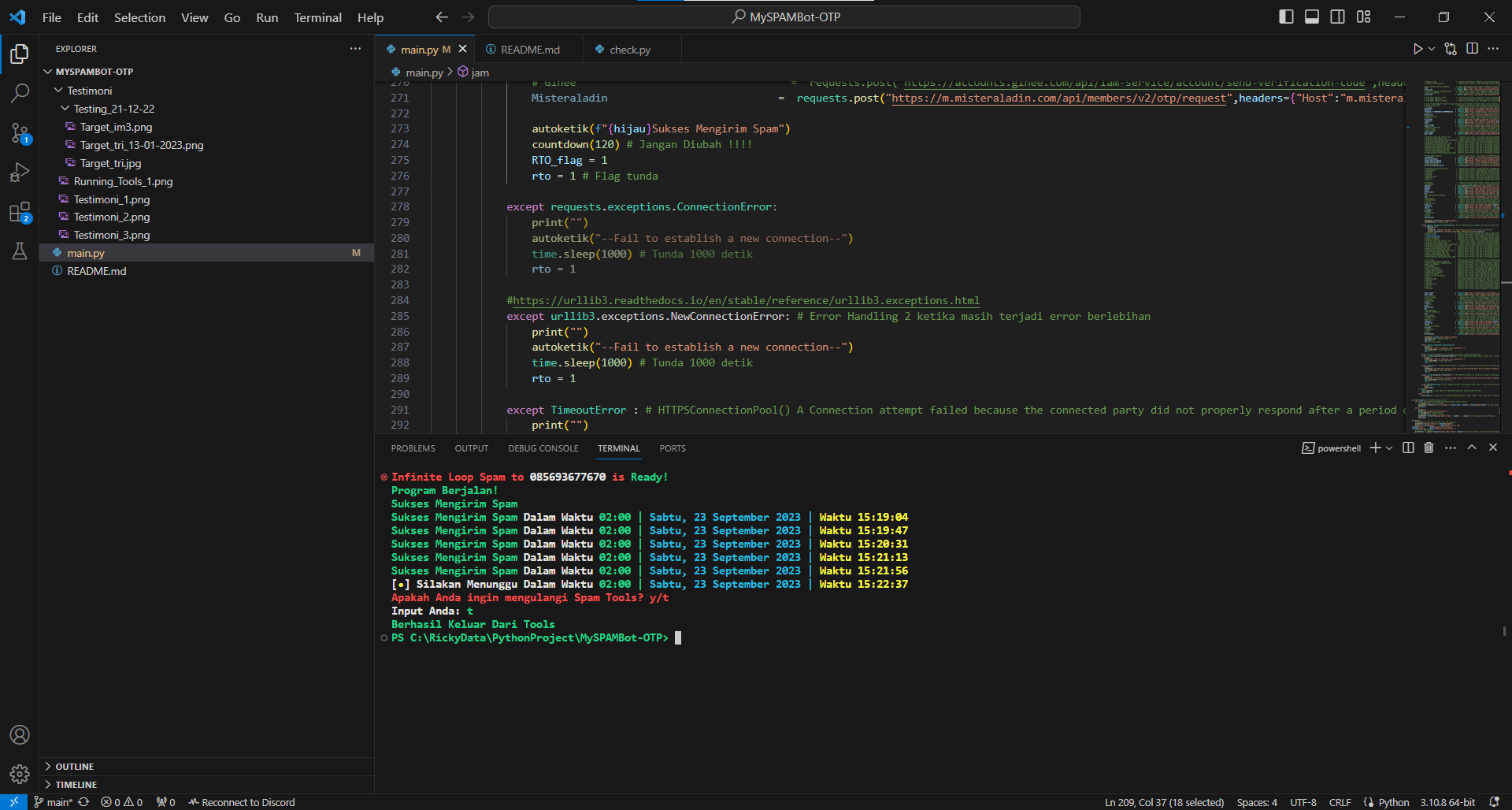
Task: Split the terminal panel
Action: (1408, 448)
